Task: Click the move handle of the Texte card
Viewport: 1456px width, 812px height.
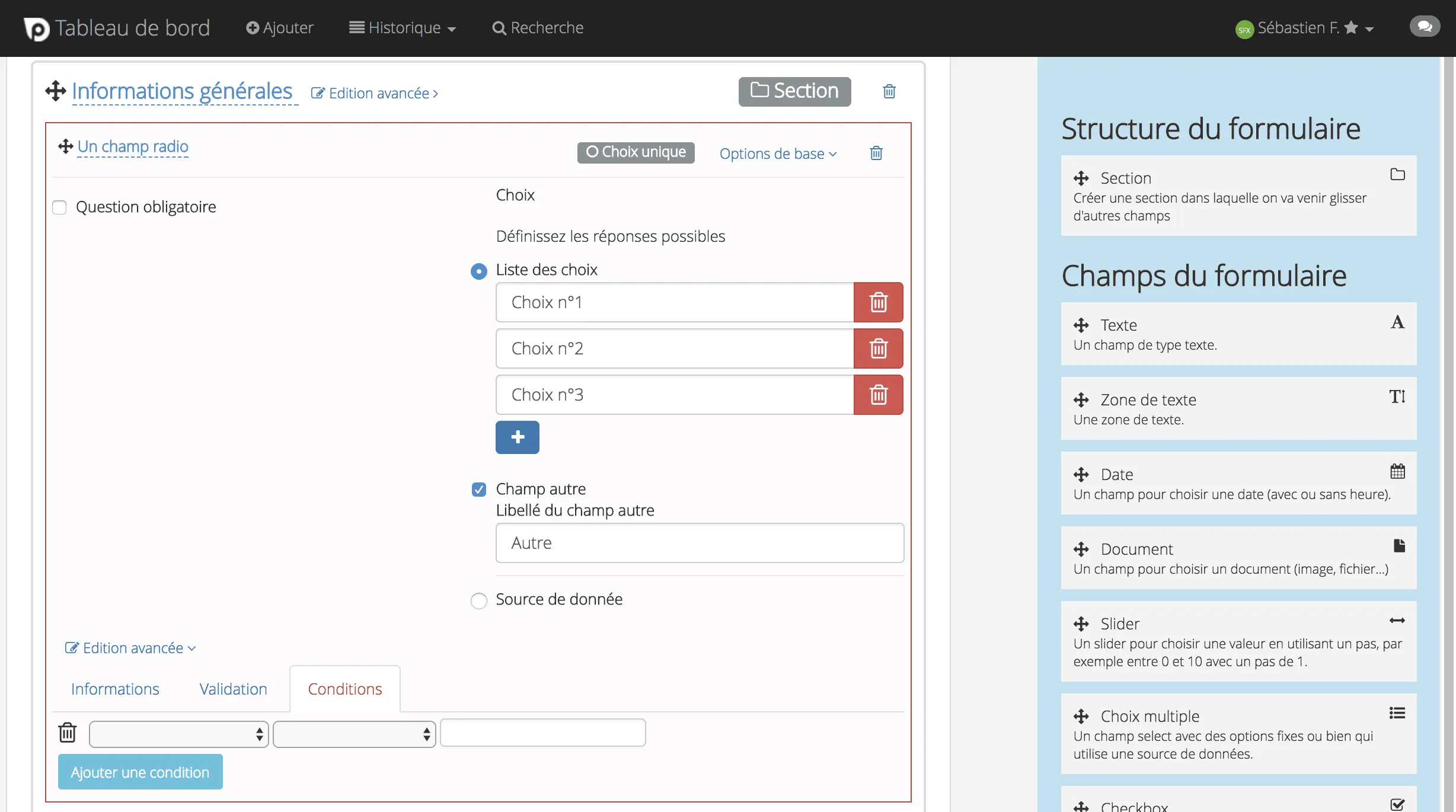Action: pyautogui.click(x=1081, y=325)
